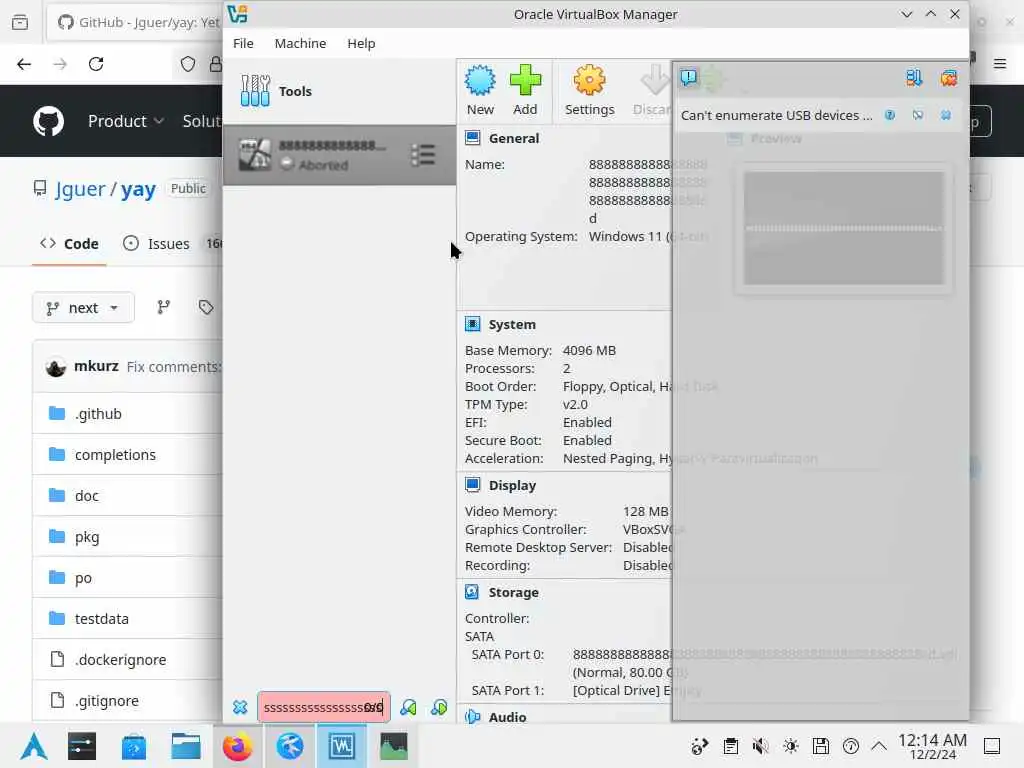The width and height of the screenshot is (1024, 768).
Task: Open help for the USB devices notification
Action: coord(889,116)
